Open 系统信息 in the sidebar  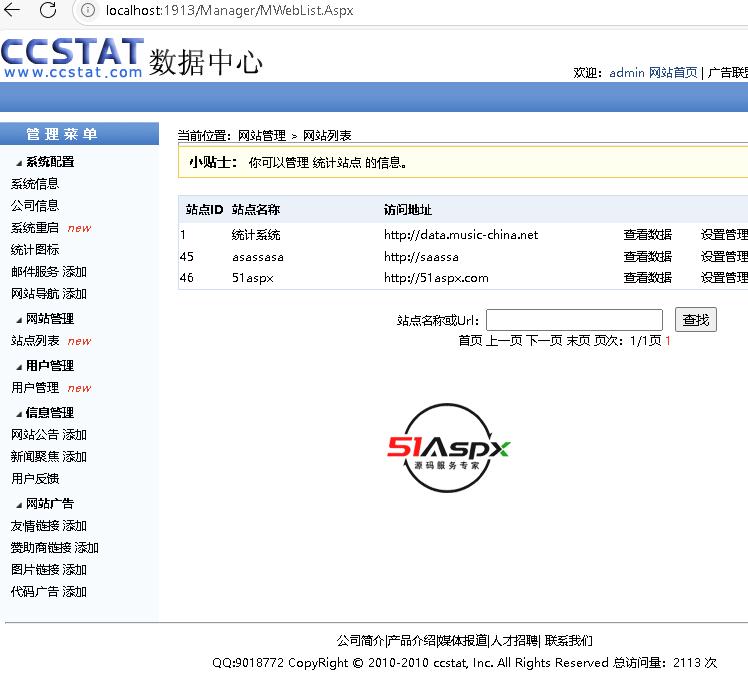(35, 184)
